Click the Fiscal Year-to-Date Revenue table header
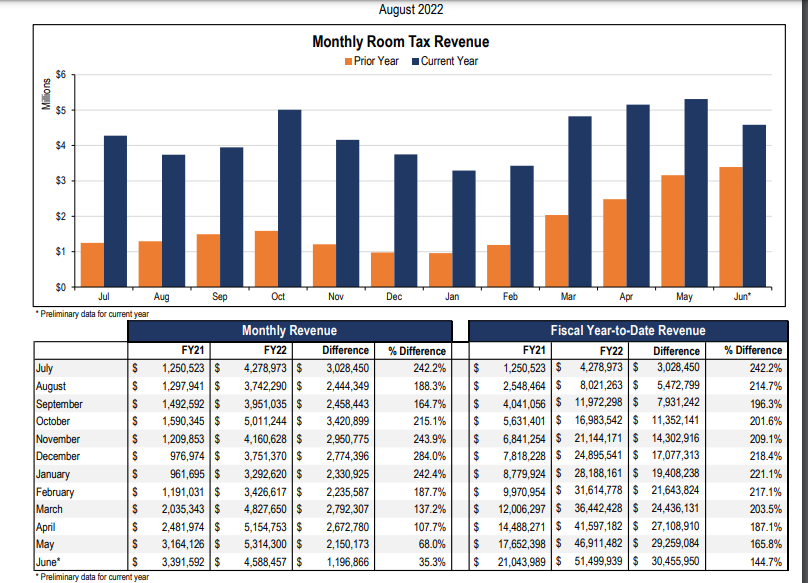Viewport: 808px width, 583px height. (x=628, y=330)
